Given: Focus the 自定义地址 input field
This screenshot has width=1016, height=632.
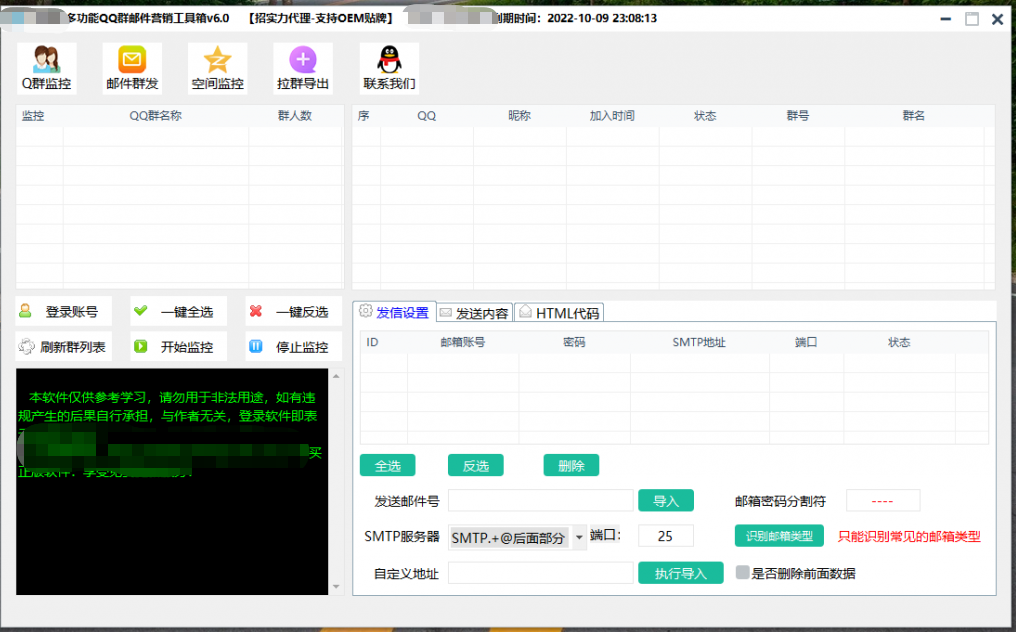Looking at the screenshot, I should [x=540, y=573].
